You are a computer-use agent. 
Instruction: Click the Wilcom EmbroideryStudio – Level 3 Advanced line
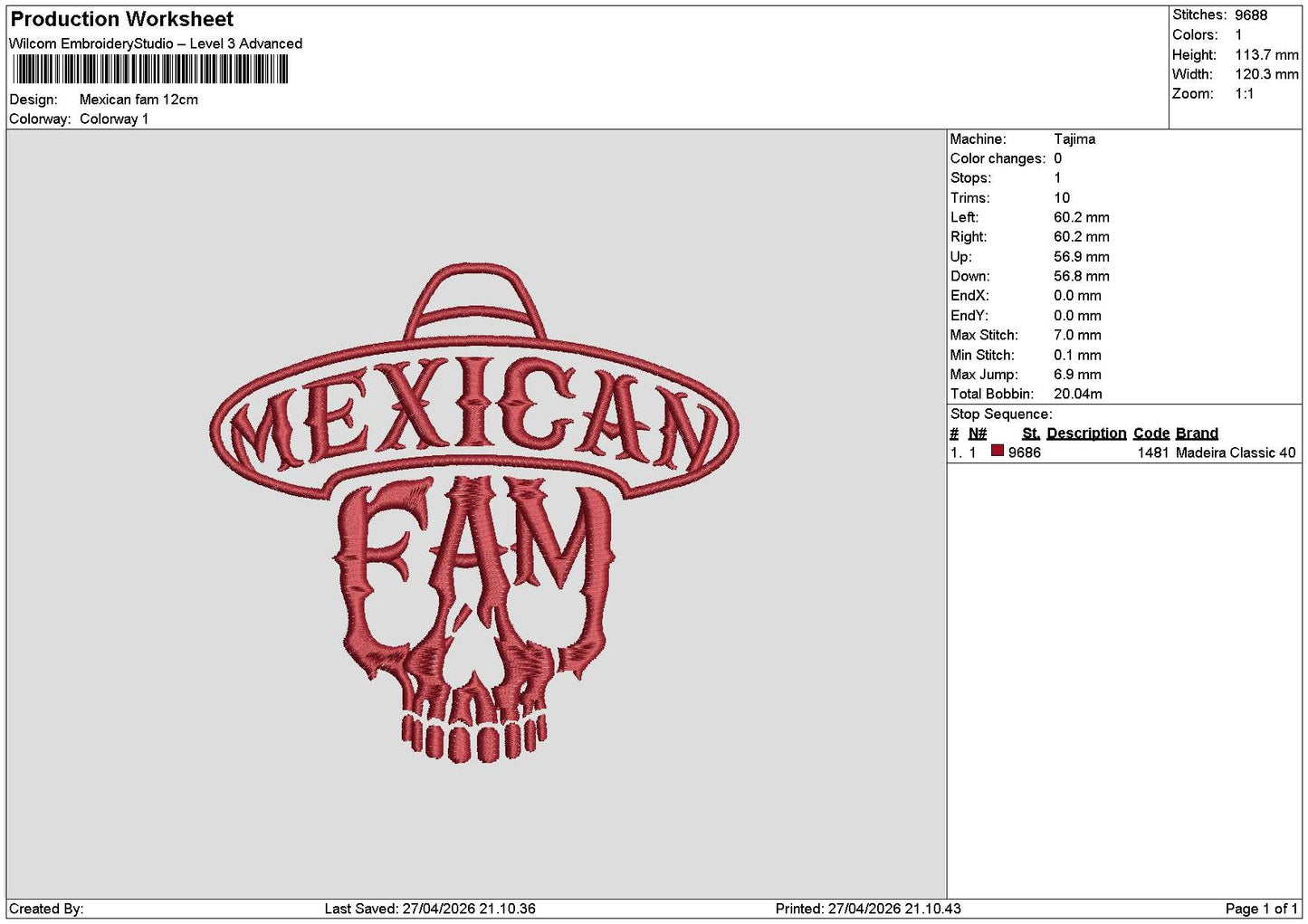point(156,43)
